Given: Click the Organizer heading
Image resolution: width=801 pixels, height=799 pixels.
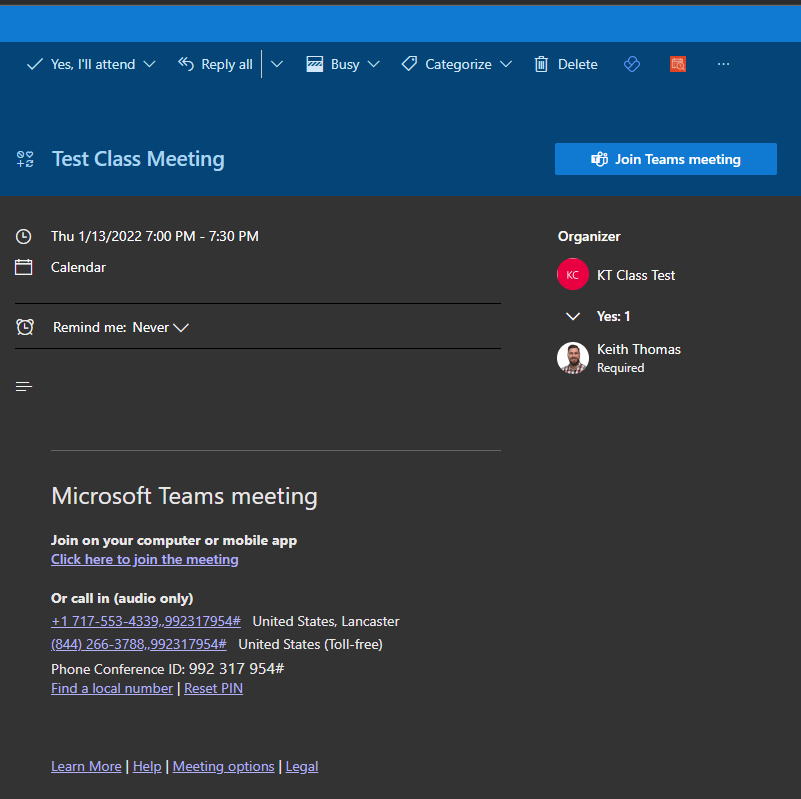Looking at the screenshot, I should click(x=589, y=237).
